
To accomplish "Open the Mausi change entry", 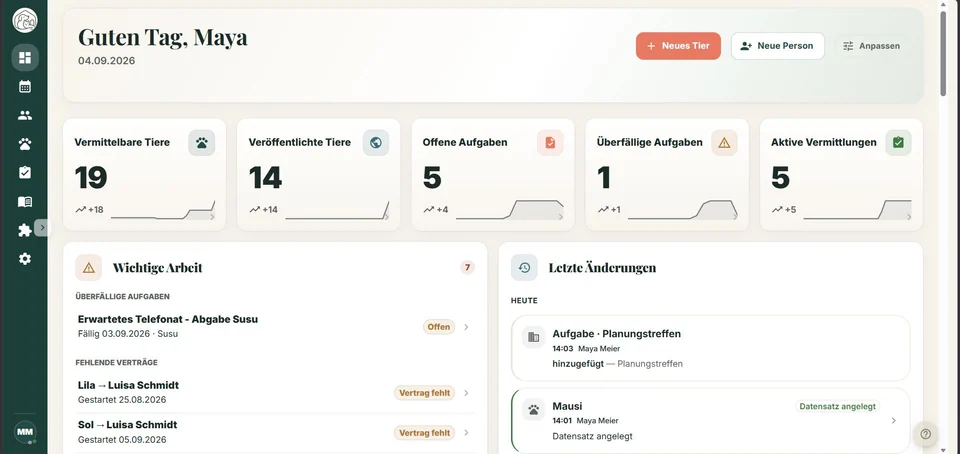I will click(710, 420).
